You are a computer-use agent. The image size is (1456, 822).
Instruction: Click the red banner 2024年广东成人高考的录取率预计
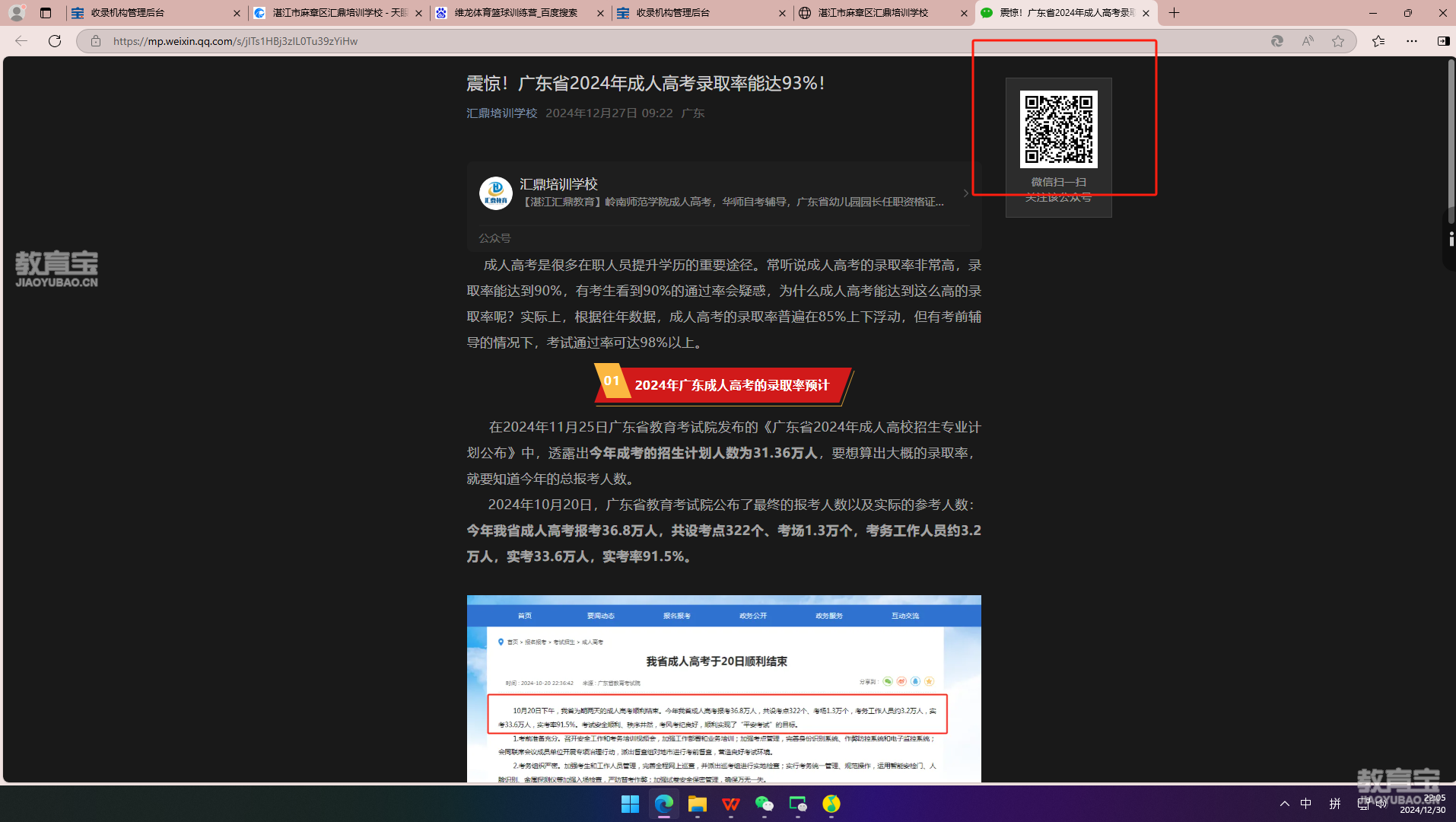pos(723,385)
